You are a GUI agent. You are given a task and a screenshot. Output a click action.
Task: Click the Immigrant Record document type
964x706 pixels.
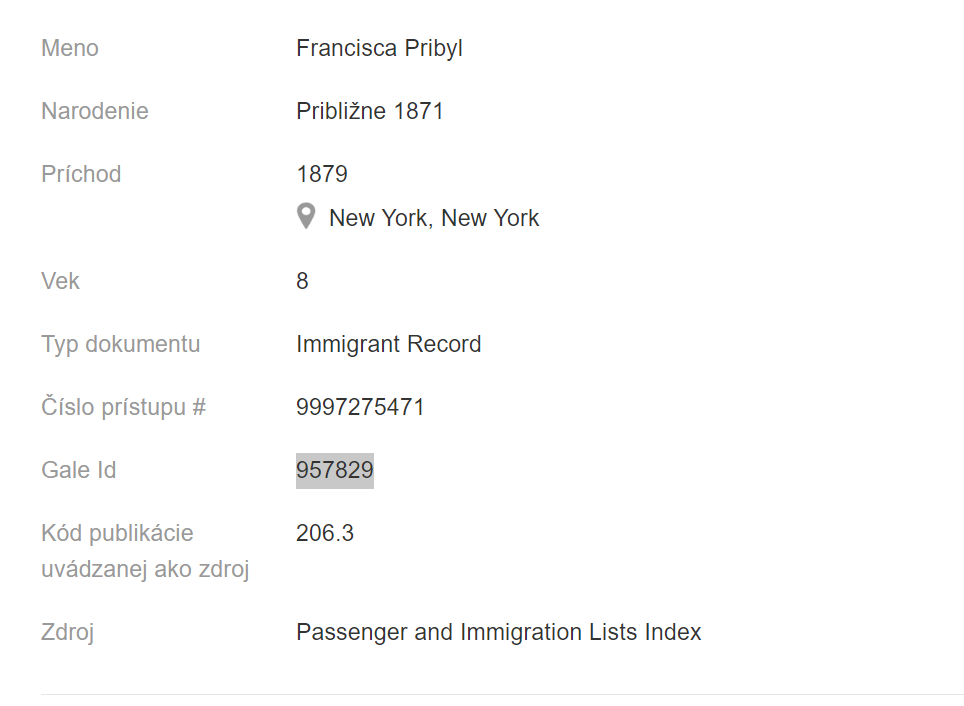[x=388, y=344]
